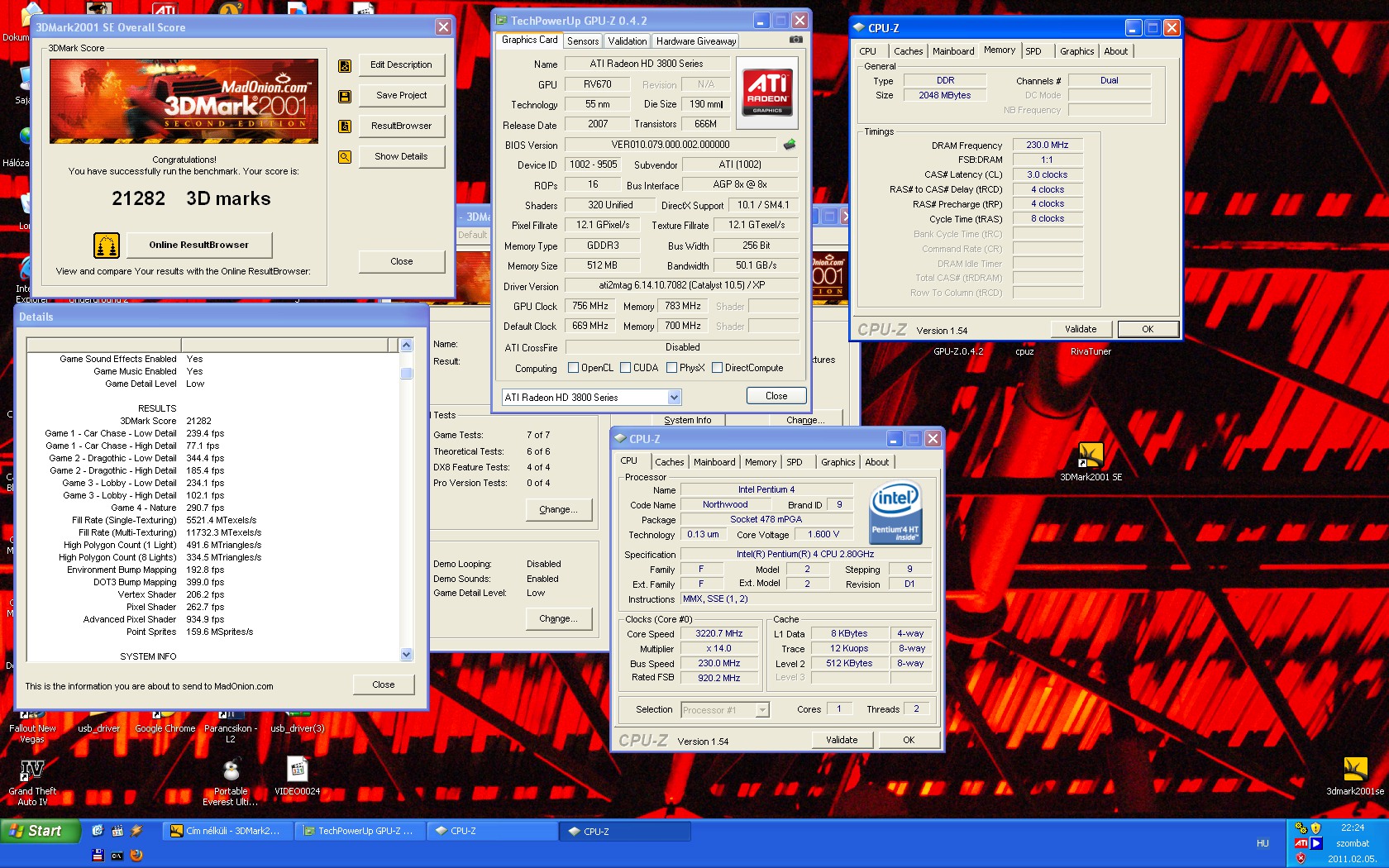Open the 3DMark2001 SE desktop shortcut
This screenshot has height=868, width=1389.
[1091, 461]
